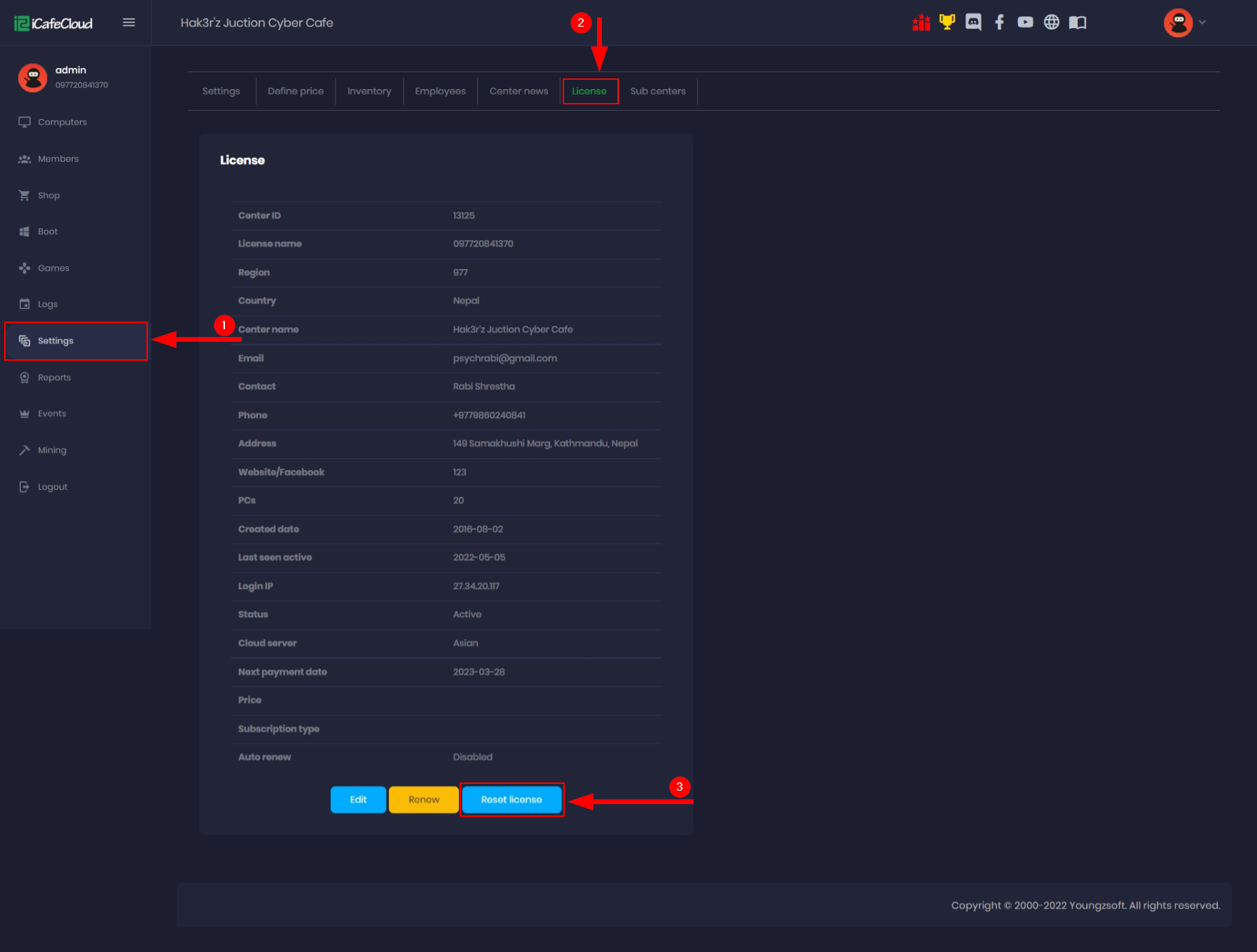Click the YouTube icon in header
1257x952 pixels.
[1025, 22]
